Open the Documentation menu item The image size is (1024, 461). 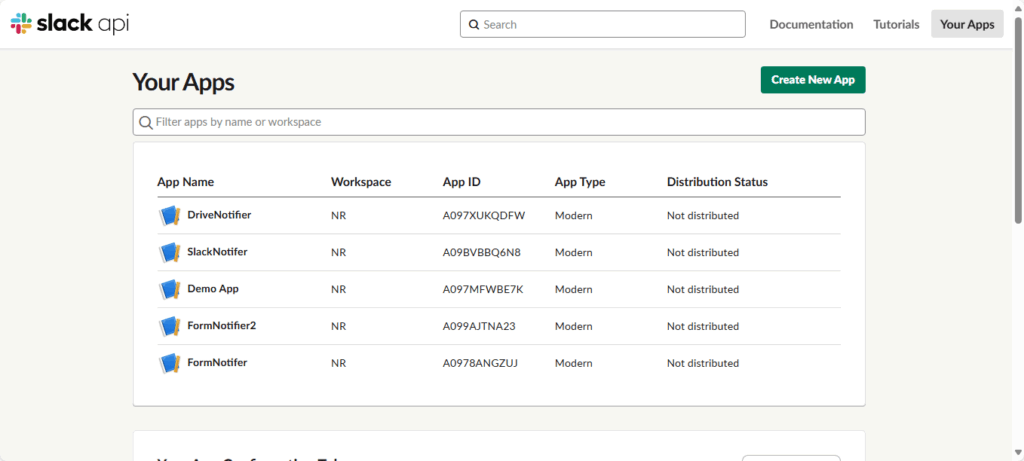coord(811,24)
